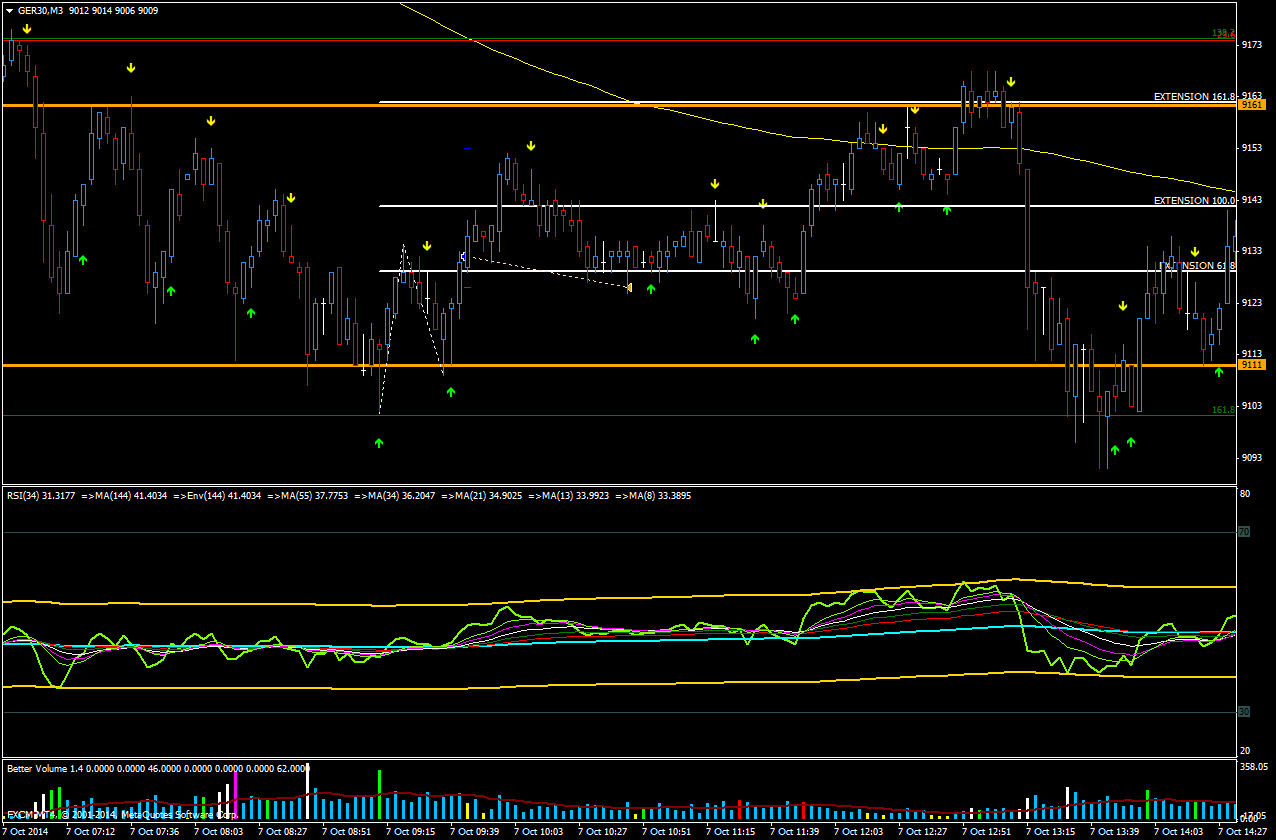
Task: Select the blue circle handle starting dashed trendline
Action: click(x=463, y=257)
